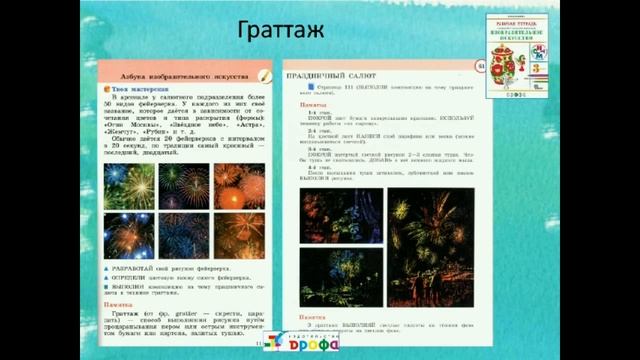Click the blue square icon before "Страница 111"
Viewport: 640px width, 360px height.
pos(311,87)
